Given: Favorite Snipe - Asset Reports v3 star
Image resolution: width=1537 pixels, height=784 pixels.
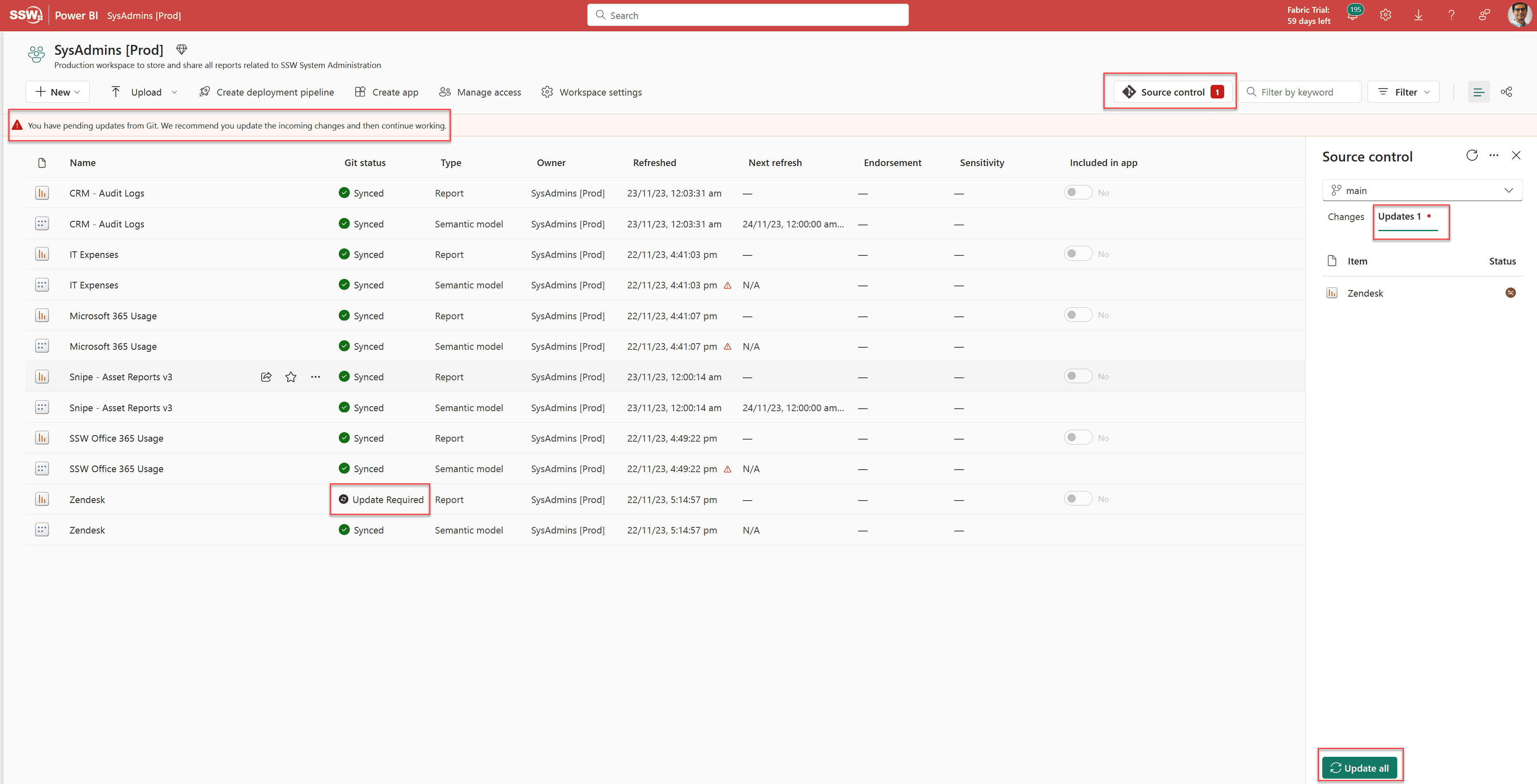Looking at the screenshot, I should tap(291, 377).
